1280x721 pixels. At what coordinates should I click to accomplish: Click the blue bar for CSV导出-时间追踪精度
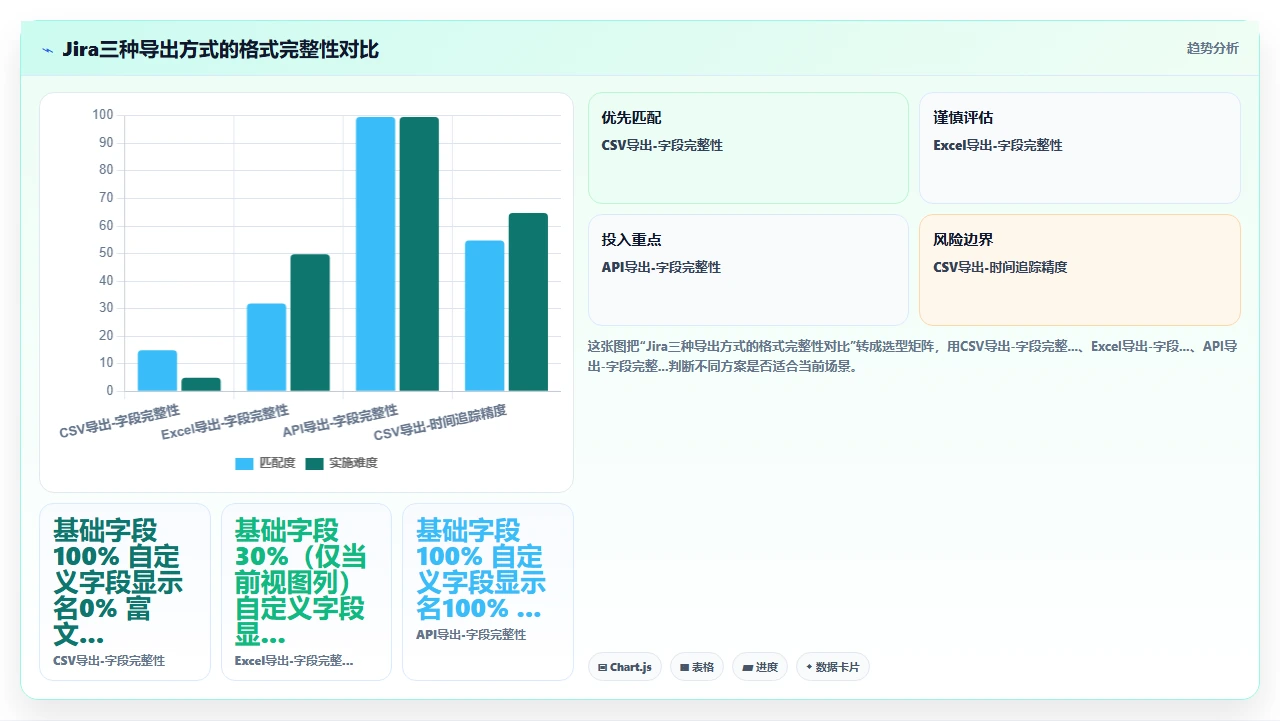(485, 316)
